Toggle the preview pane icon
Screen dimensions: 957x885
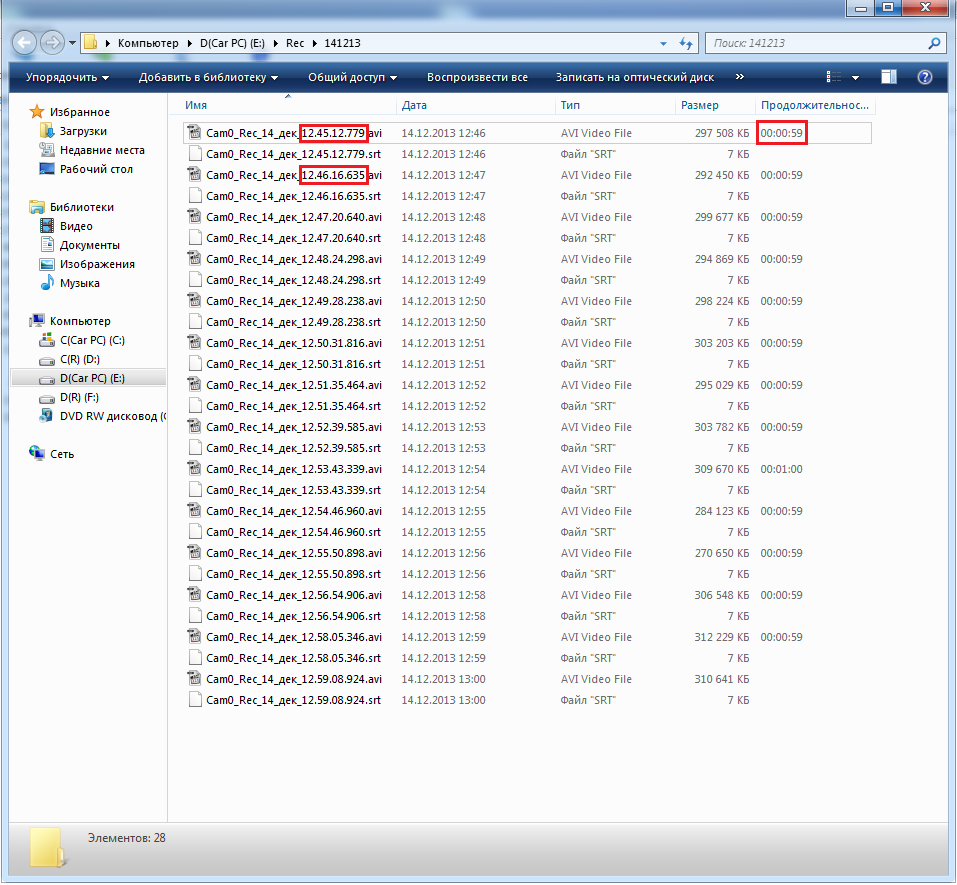(889, 77)
